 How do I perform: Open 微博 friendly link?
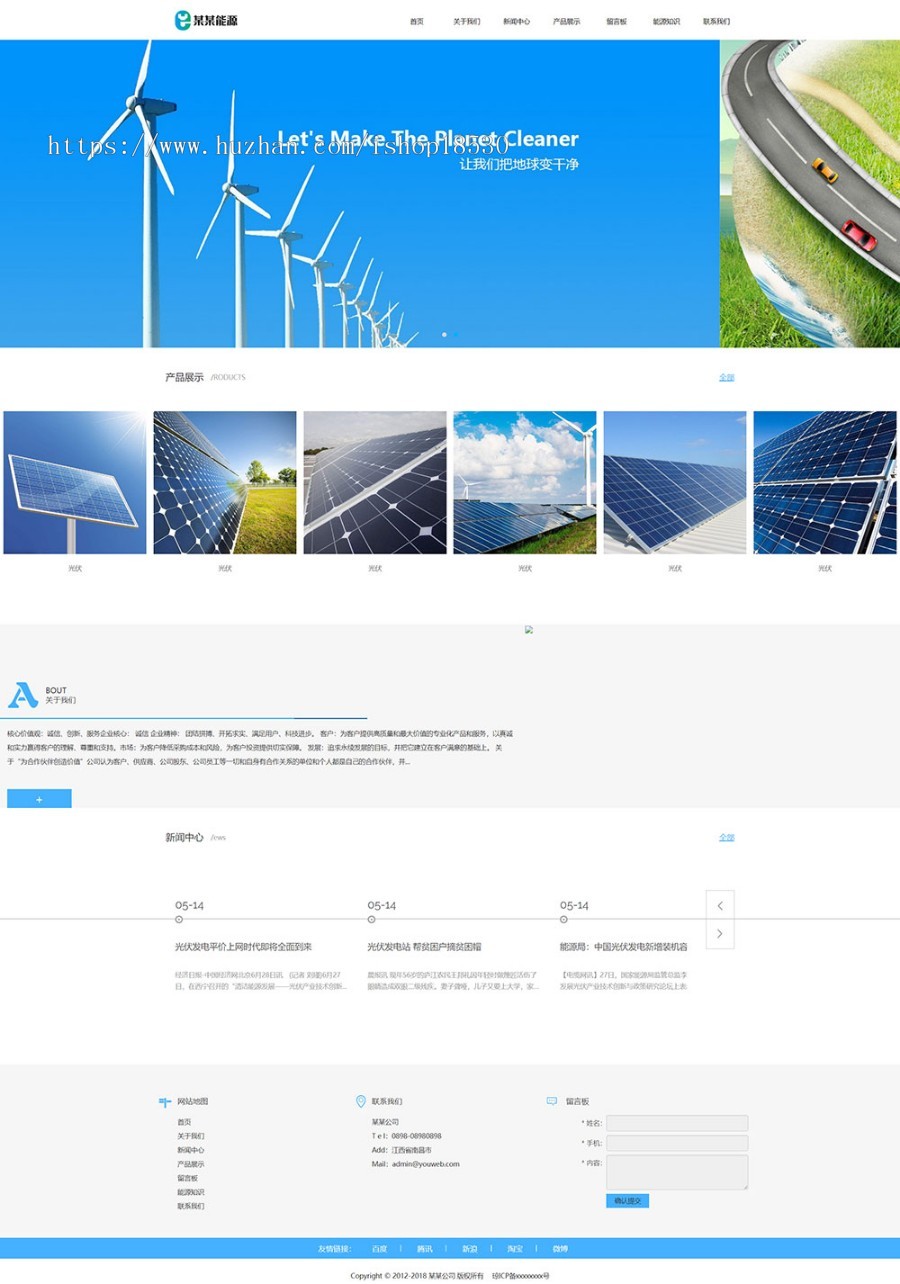[560, 1248]
